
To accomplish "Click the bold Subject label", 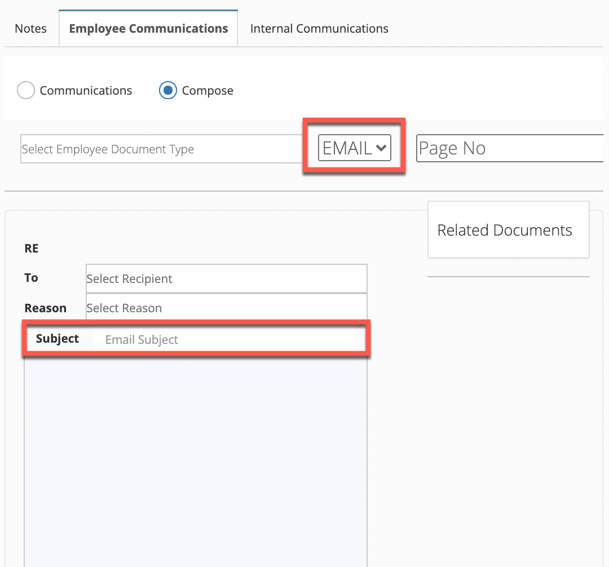I will (57, 339).
